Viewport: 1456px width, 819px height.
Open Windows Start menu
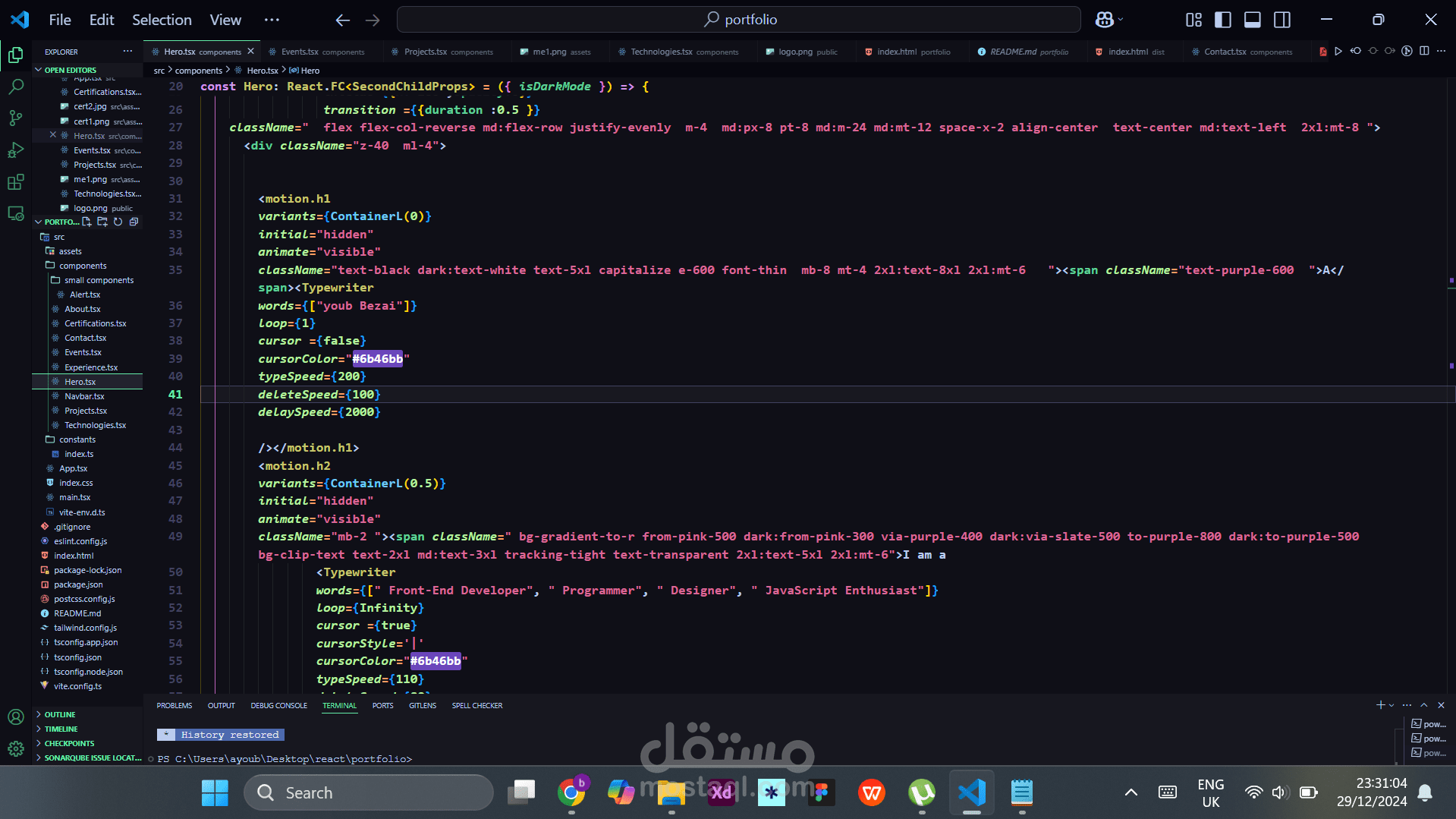(x=215, y=793)
